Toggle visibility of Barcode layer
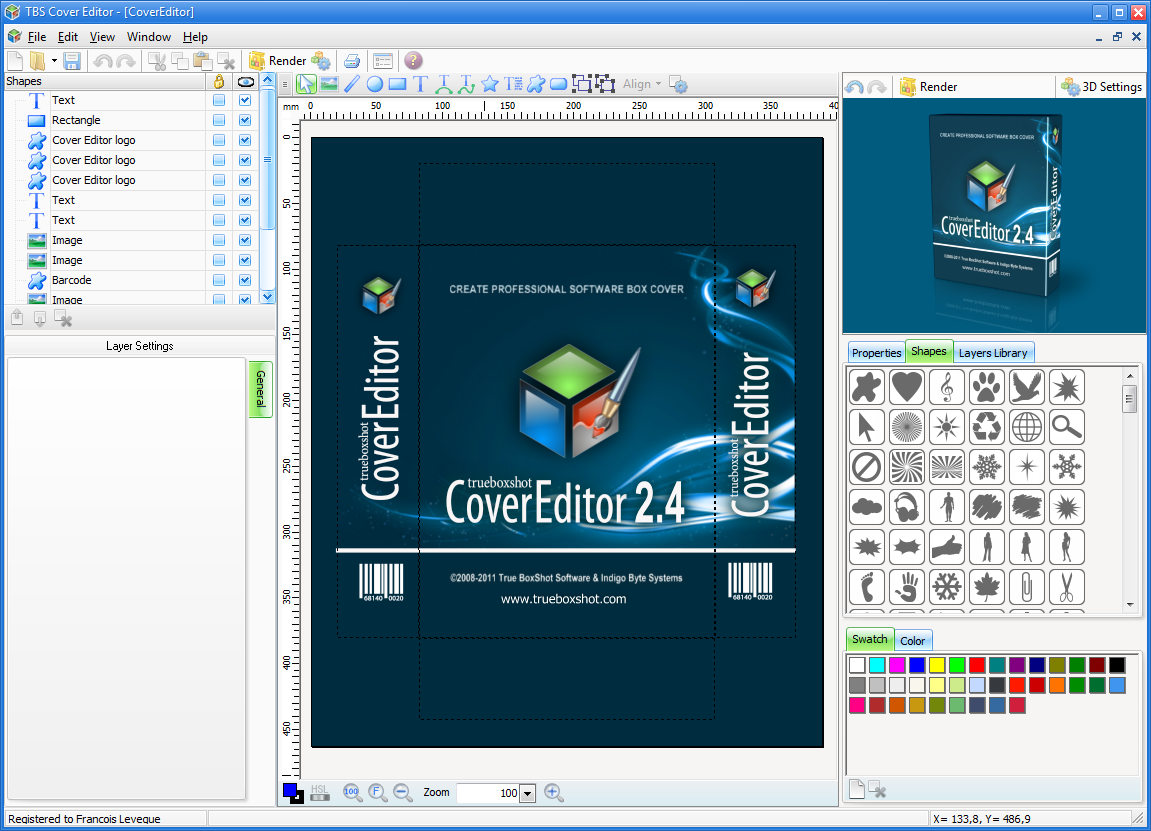This screenshot has width=1151, height=831. (x=245, y=280)
